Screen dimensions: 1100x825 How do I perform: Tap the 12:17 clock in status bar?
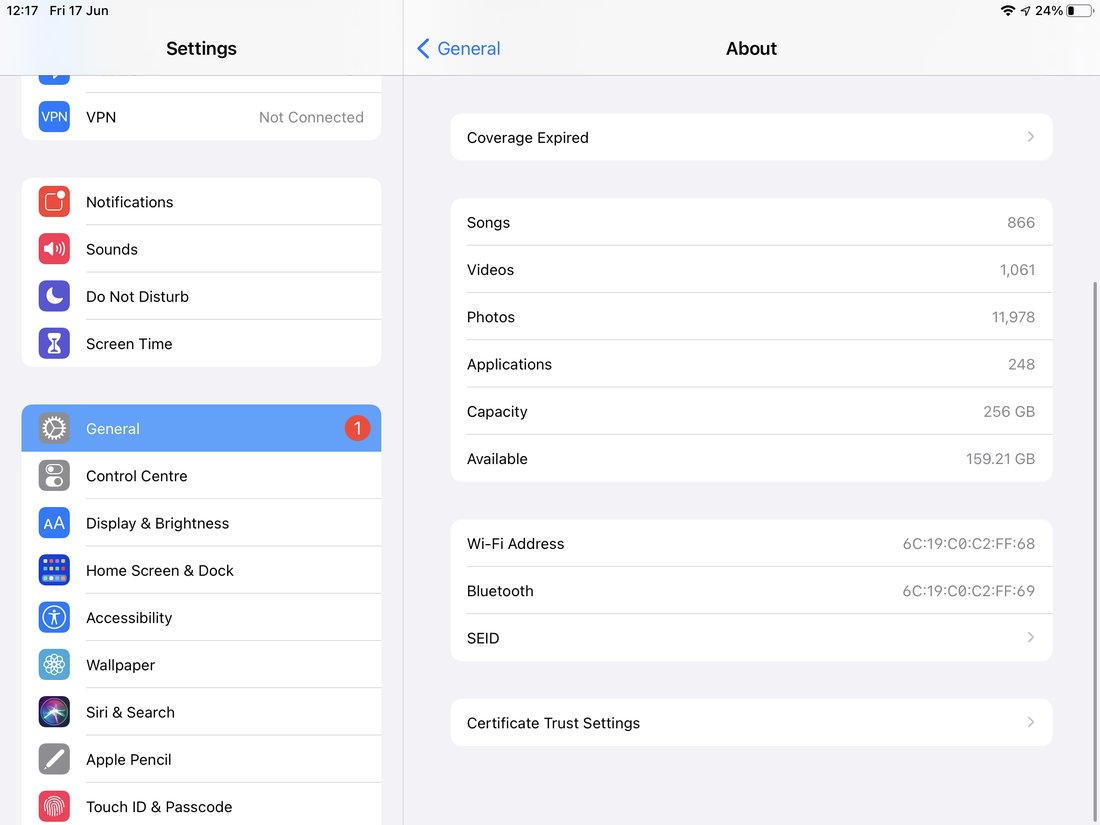click(x=22, y=11)
